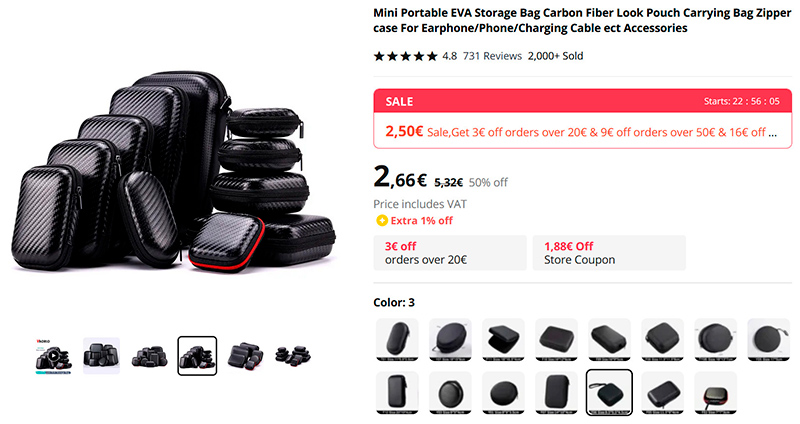
Task: Choose the first color option, slim oval case
Action: (397, 339)
